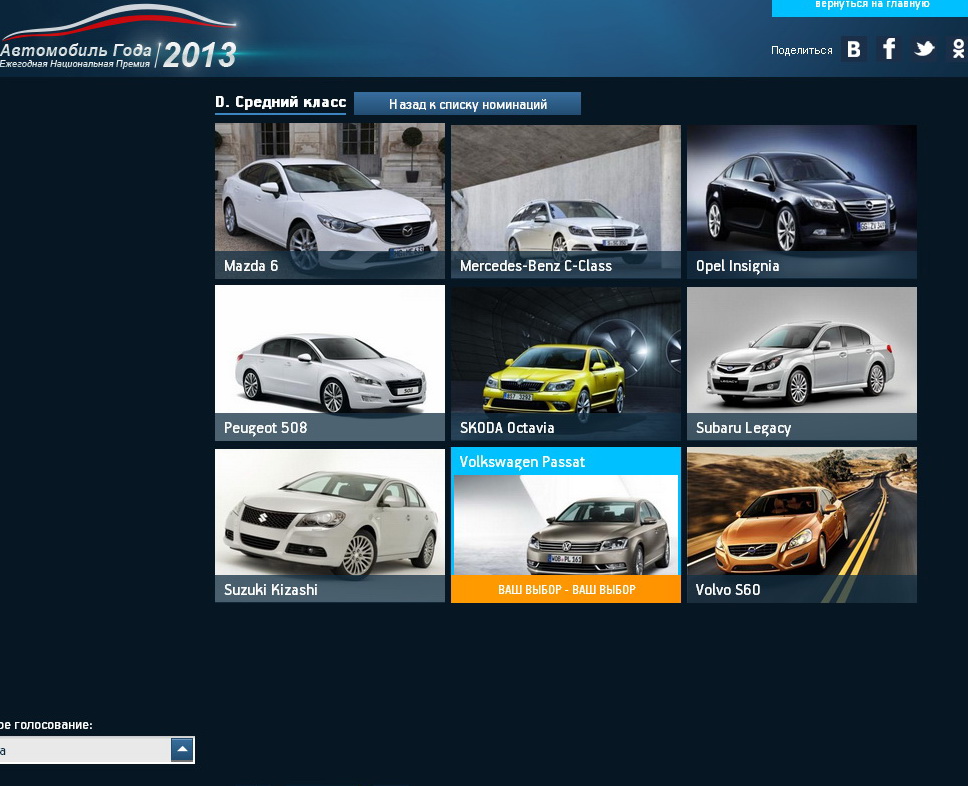Click the 'Peugeot 508' caption
This screenshot has width=968, height=786.
pyautogui.click(x=265, y=428)
